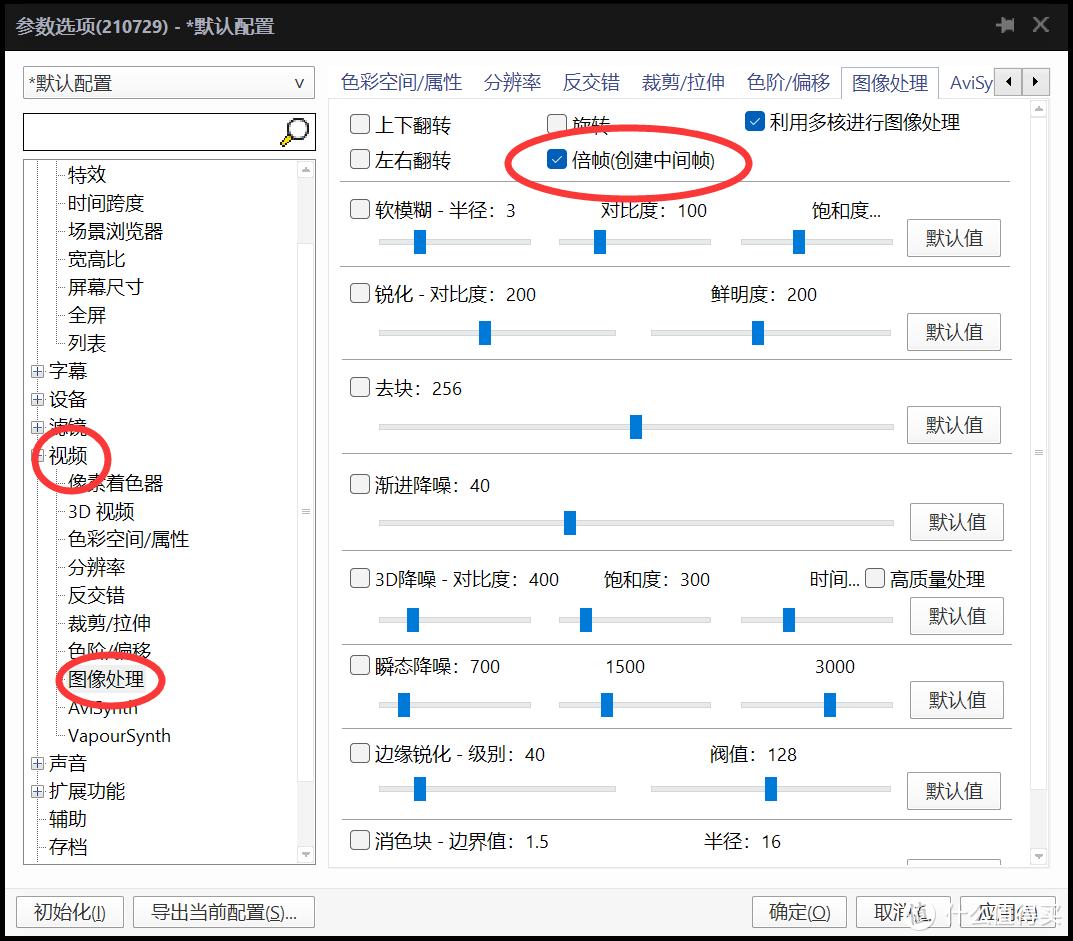
Task: Select 场景浏览器 in the settings tree
Action: [x=114, y=230]
